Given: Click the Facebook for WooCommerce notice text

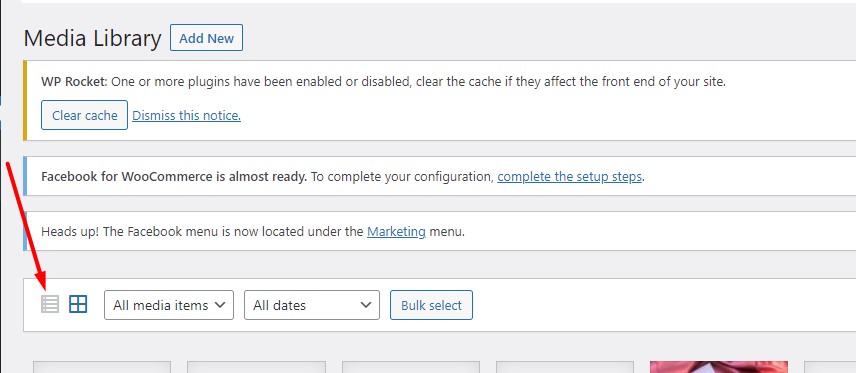Looking at the screenshot, I should click(343, 176).
